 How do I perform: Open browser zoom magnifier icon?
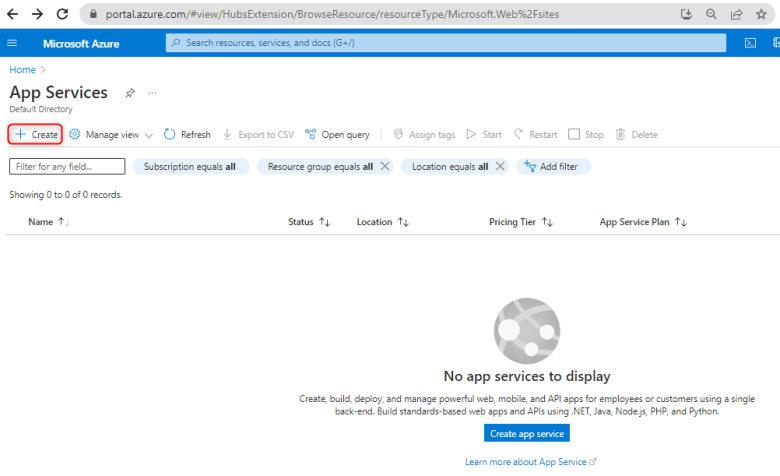711,14
